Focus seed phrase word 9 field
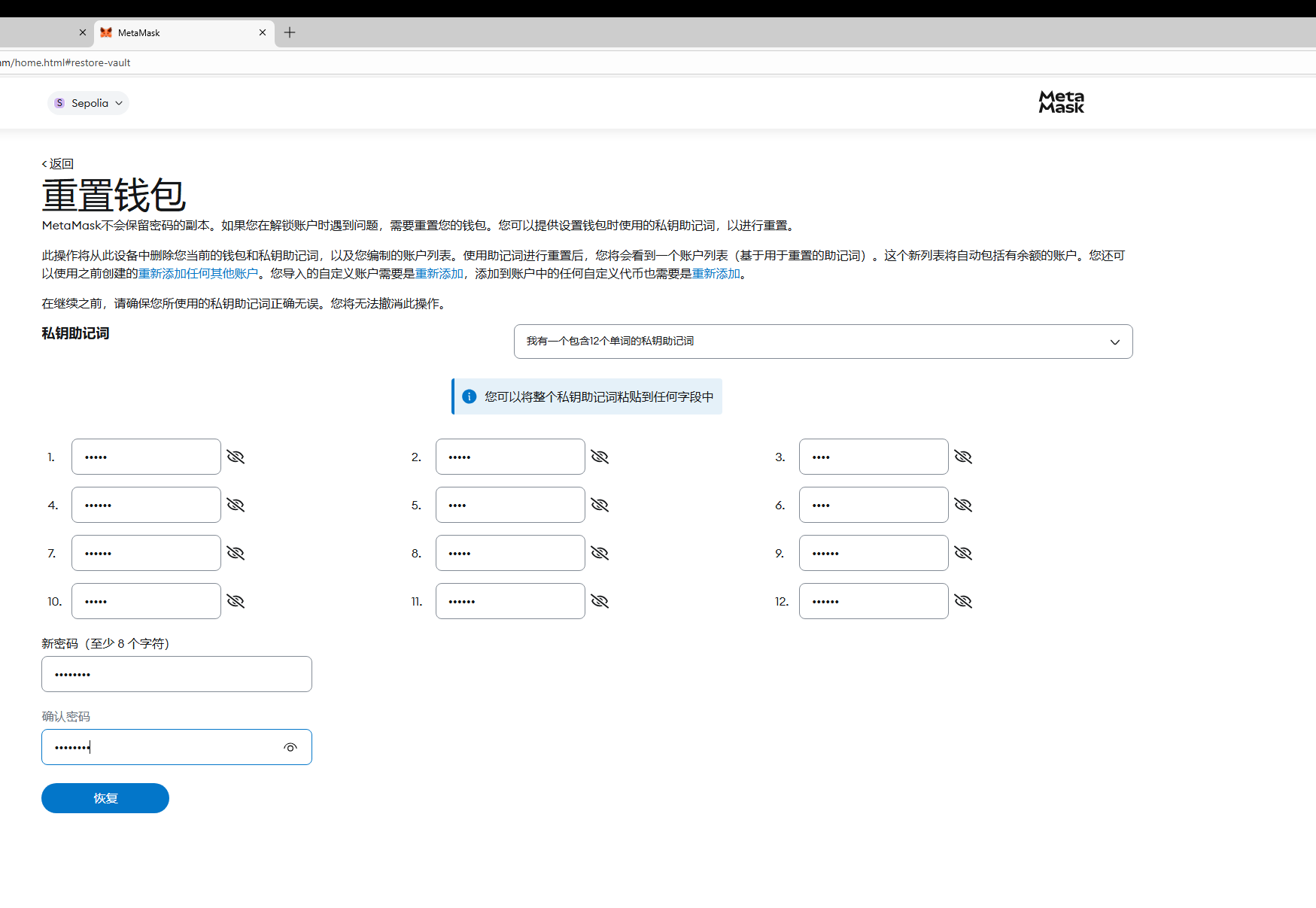Viewport: 1316px width, 908px height. (x=874, y=553)
